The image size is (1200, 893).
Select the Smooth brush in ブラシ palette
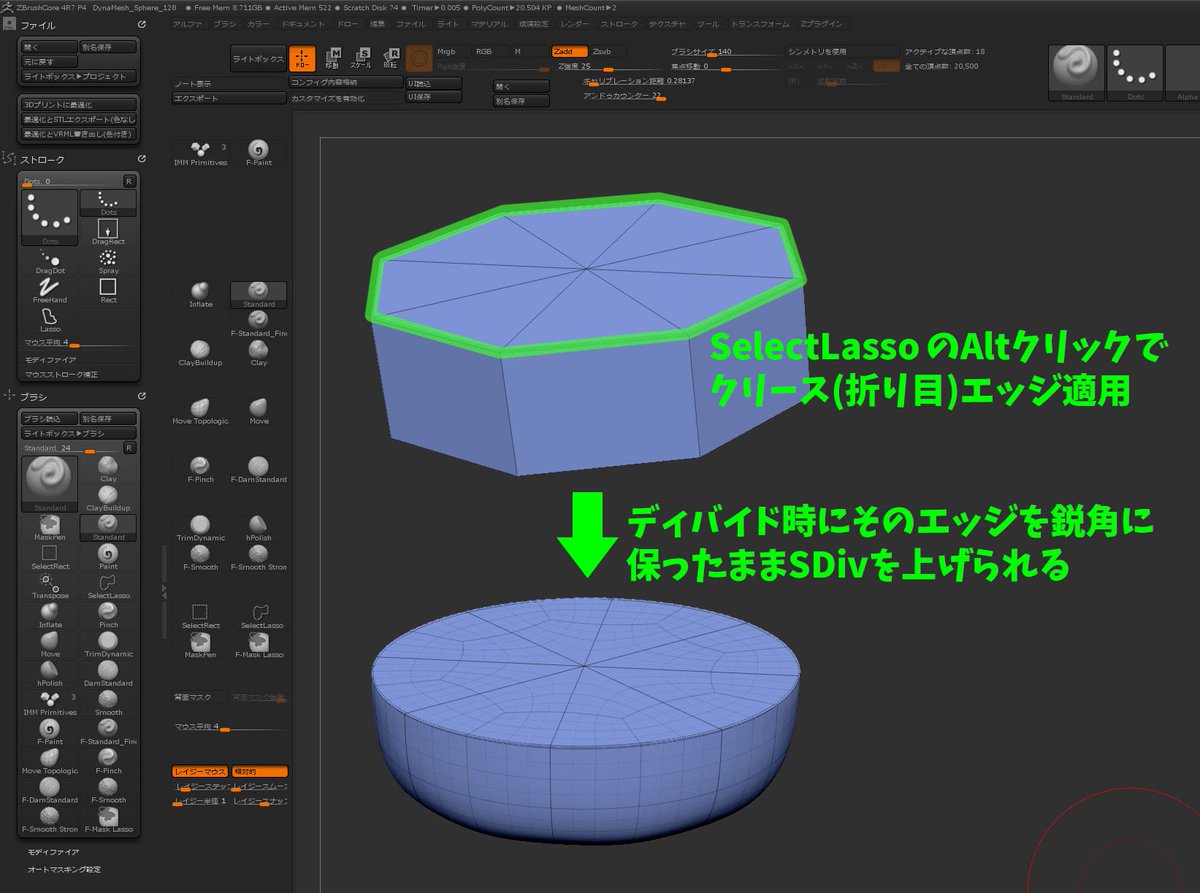click(108, 701)
